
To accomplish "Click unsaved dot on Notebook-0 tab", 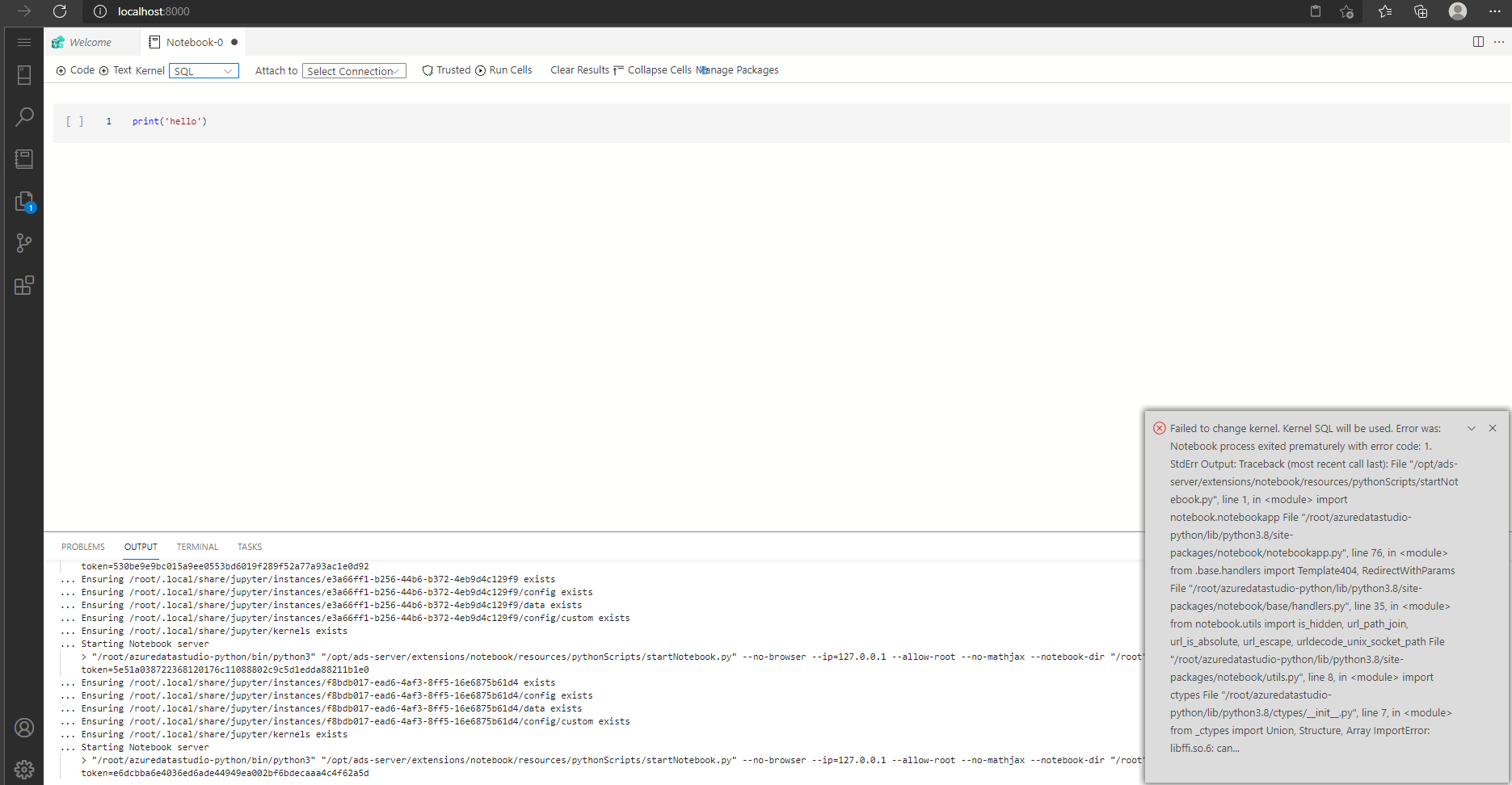I will (234, 42).
